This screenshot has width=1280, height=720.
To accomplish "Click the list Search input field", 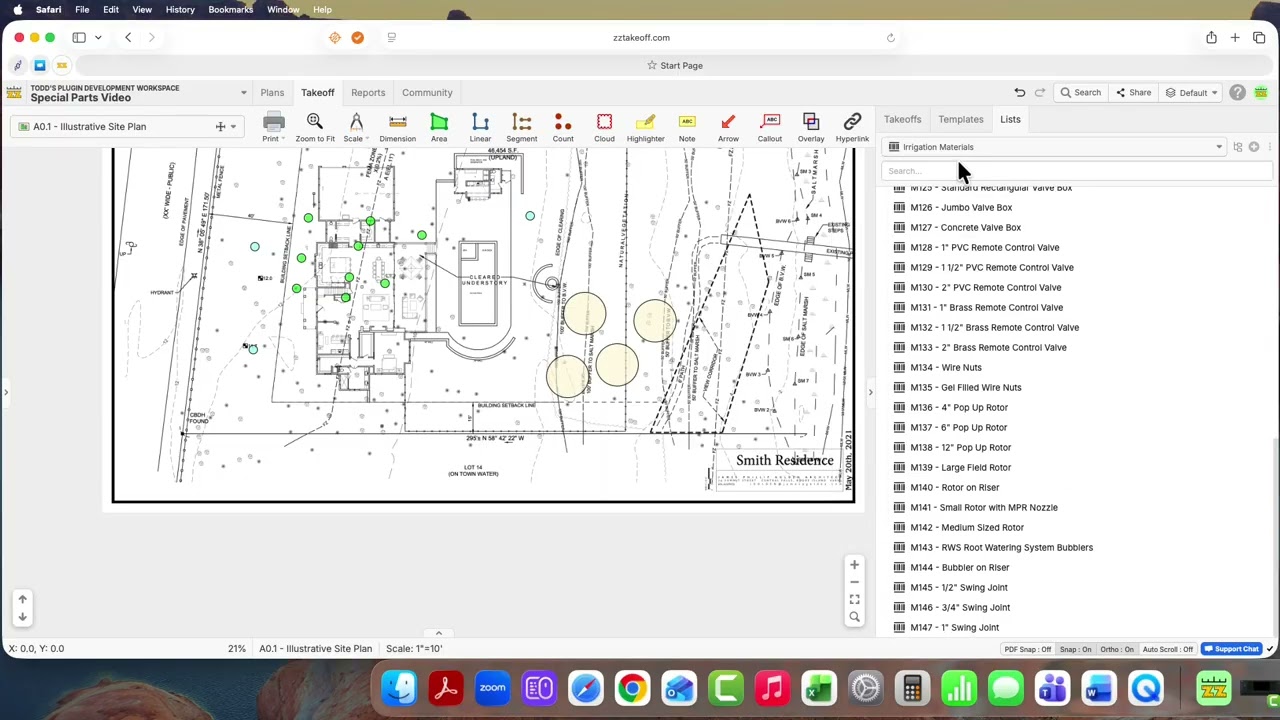I will click(1075, 171).
